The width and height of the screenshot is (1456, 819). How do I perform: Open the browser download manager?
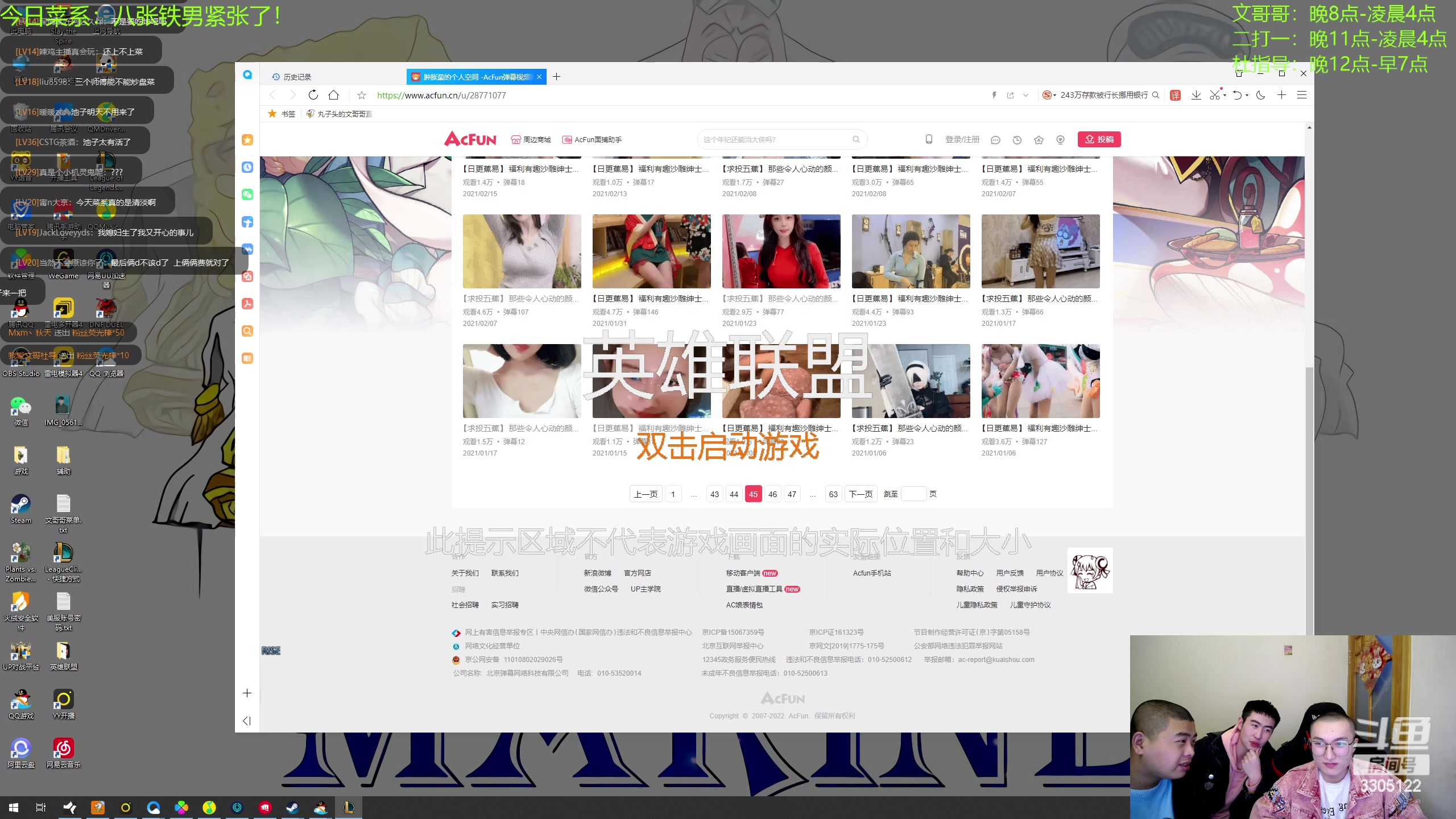coord(1196,95)
